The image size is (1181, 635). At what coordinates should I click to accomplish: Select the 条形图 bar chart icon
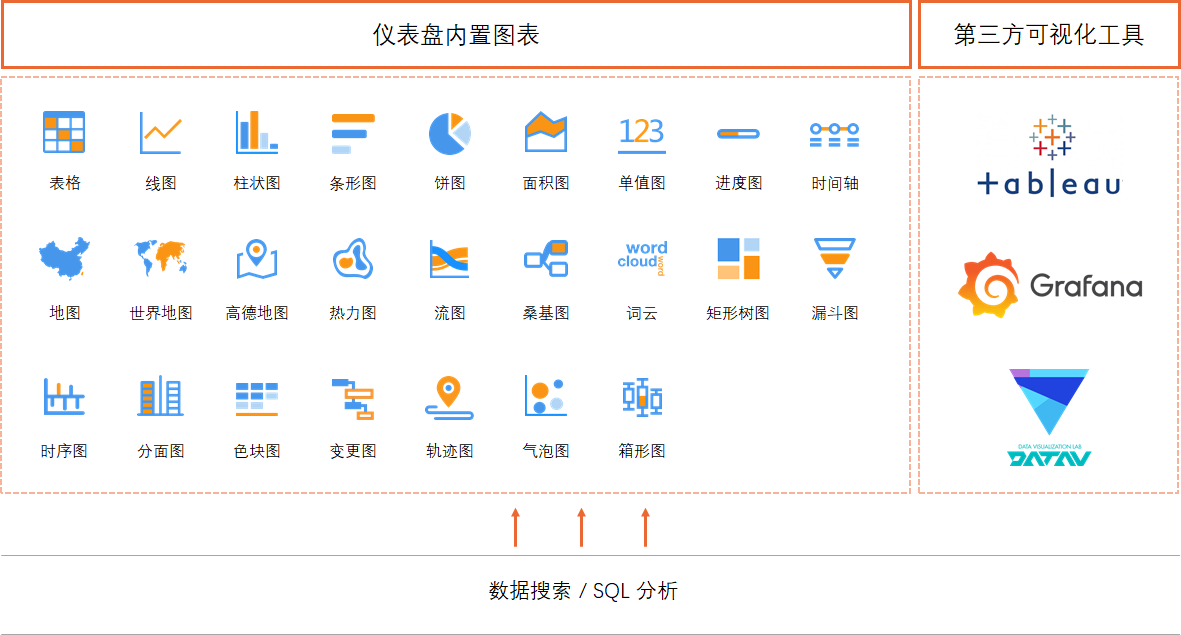[353, 133]
